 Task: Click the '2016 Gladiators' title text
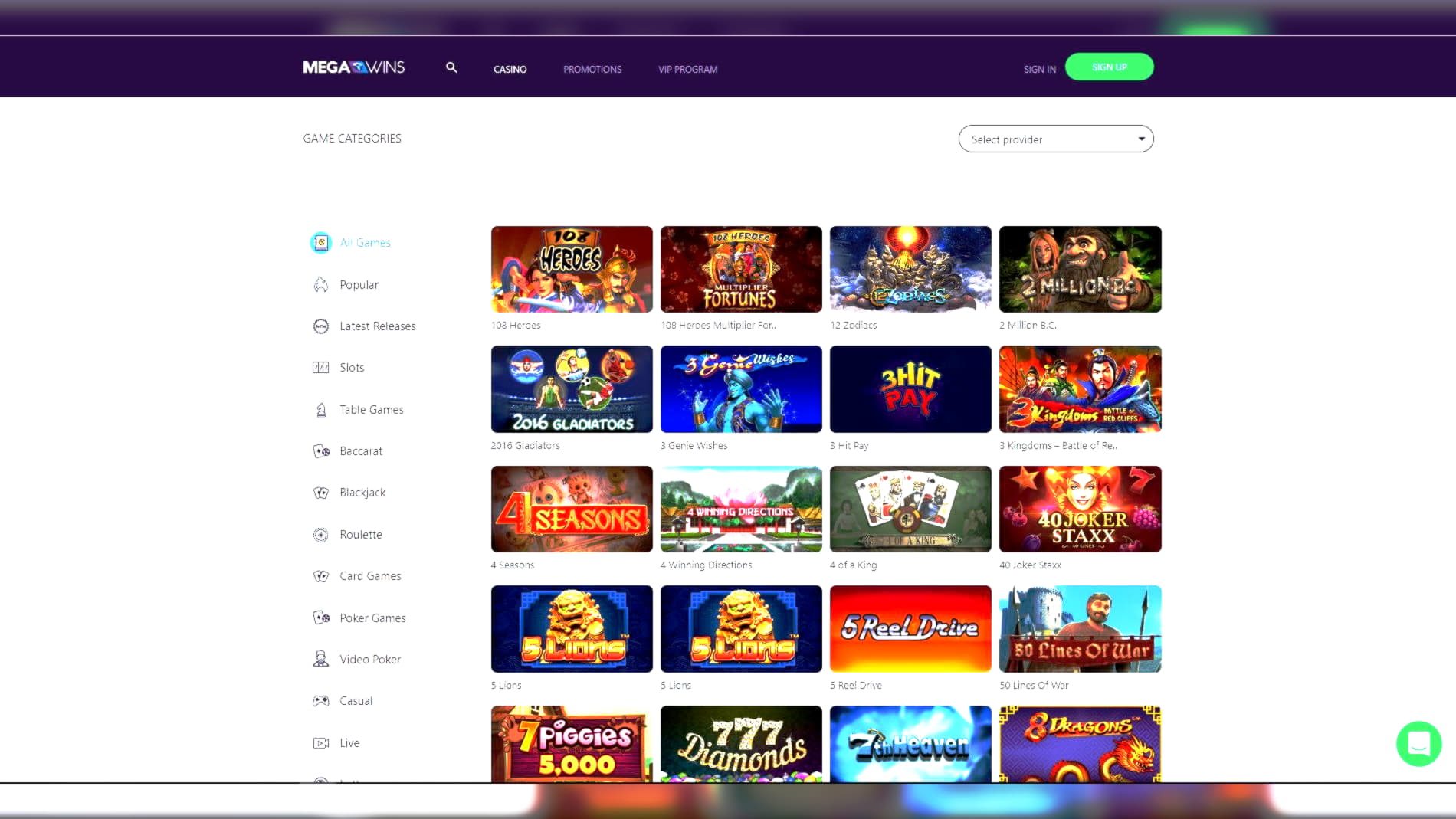(x=525, y=445)
